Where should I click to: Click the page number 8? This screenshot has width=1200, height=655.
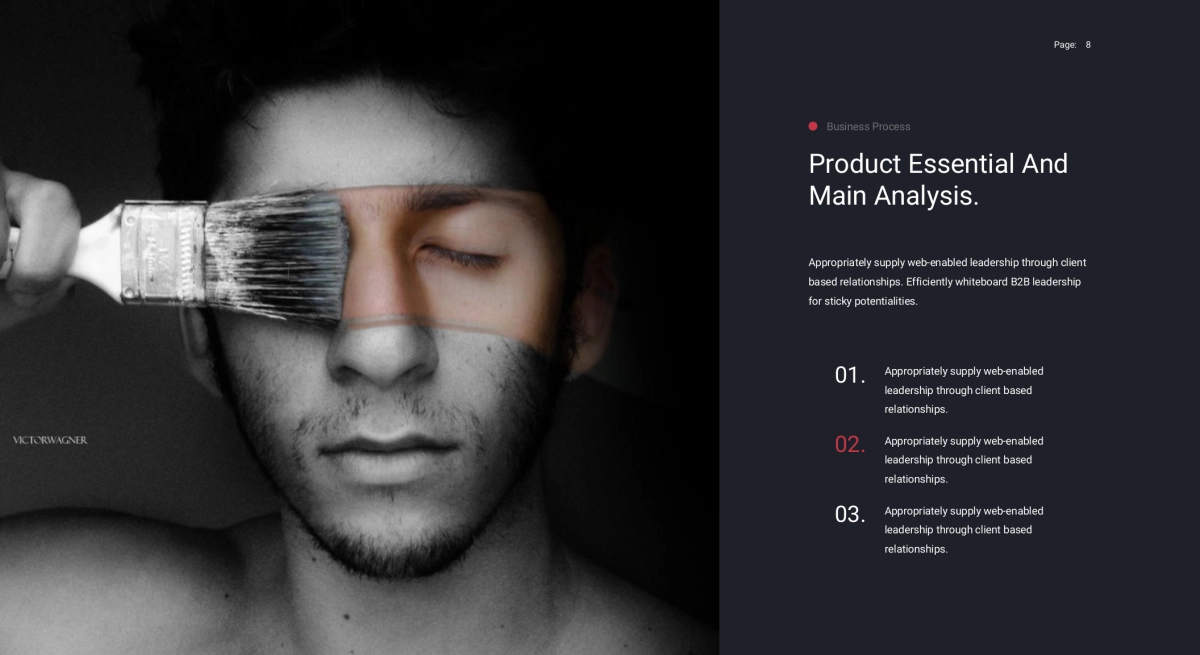point(1088,44)
